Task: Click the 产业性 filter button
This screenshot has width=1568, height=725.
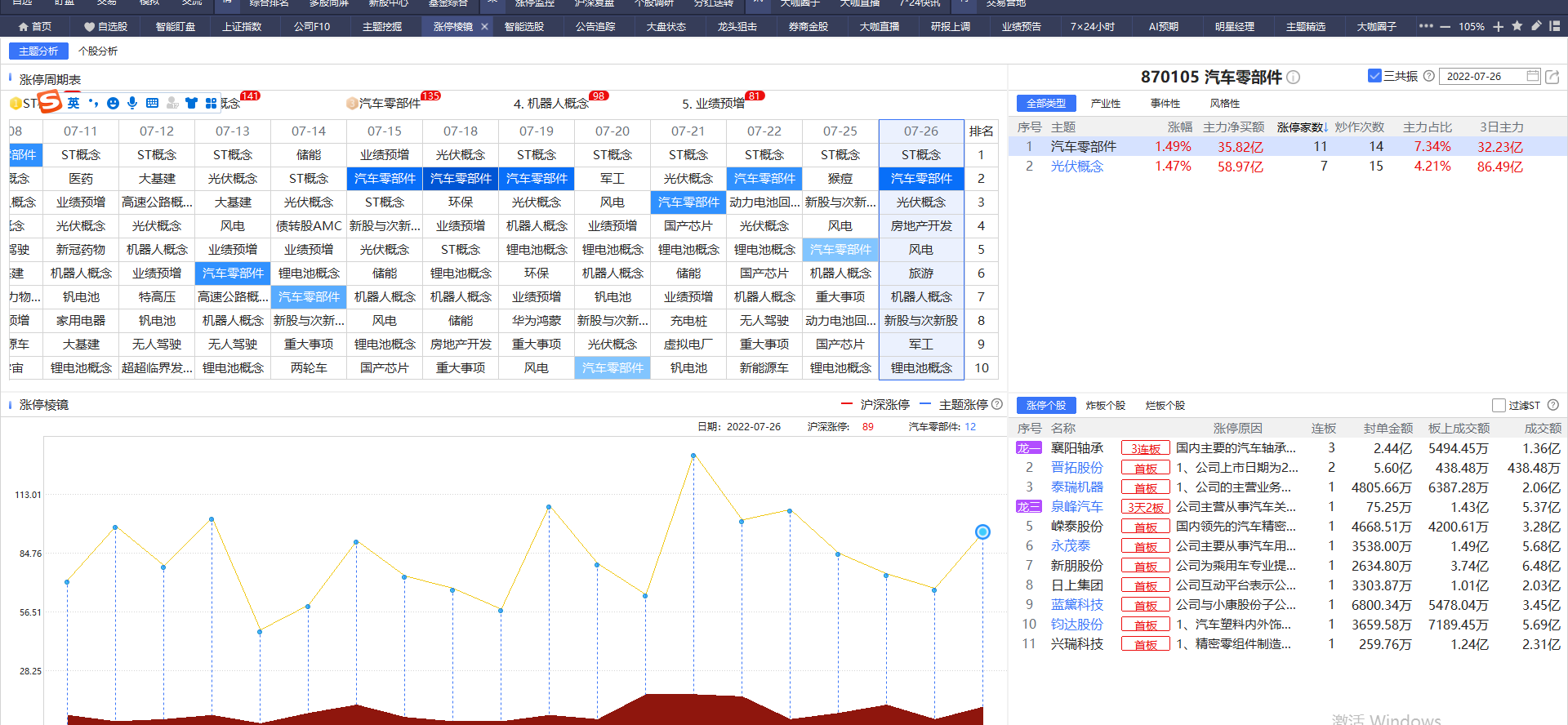Action: (x=1105, y=104)
